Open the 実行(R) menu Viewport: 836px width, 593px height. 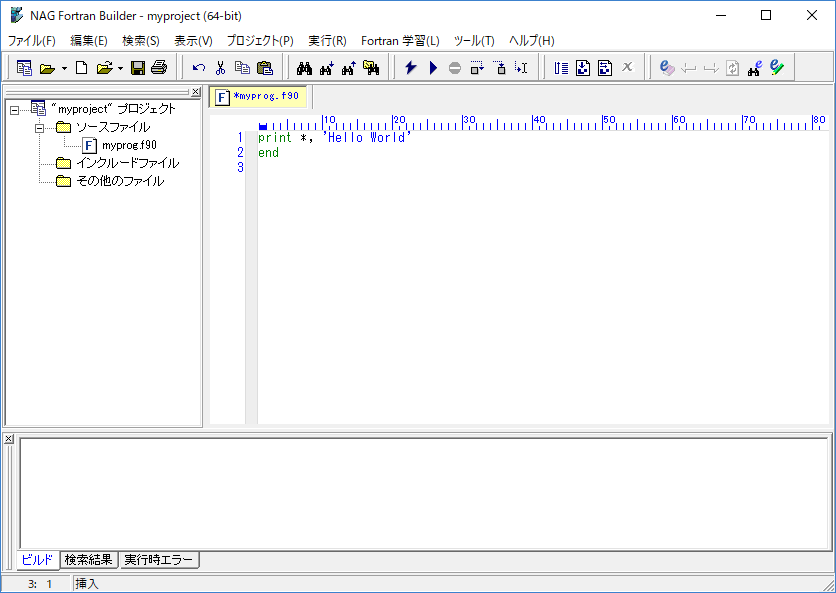coord(327,41)
